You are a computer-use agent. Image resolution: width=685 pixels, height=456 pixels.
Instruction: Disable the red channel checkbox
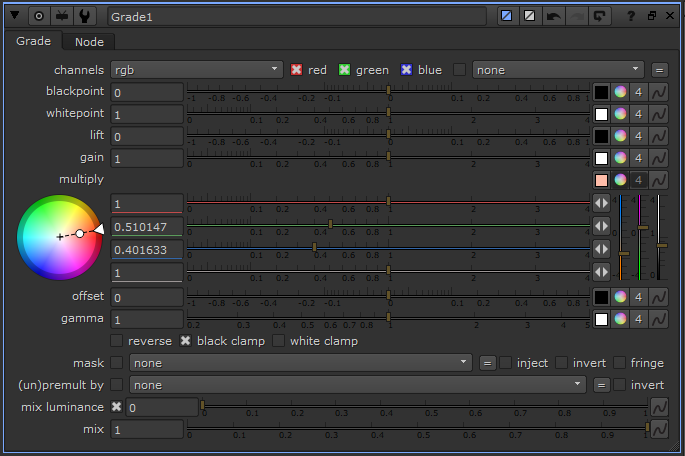(x=296, y=70)
